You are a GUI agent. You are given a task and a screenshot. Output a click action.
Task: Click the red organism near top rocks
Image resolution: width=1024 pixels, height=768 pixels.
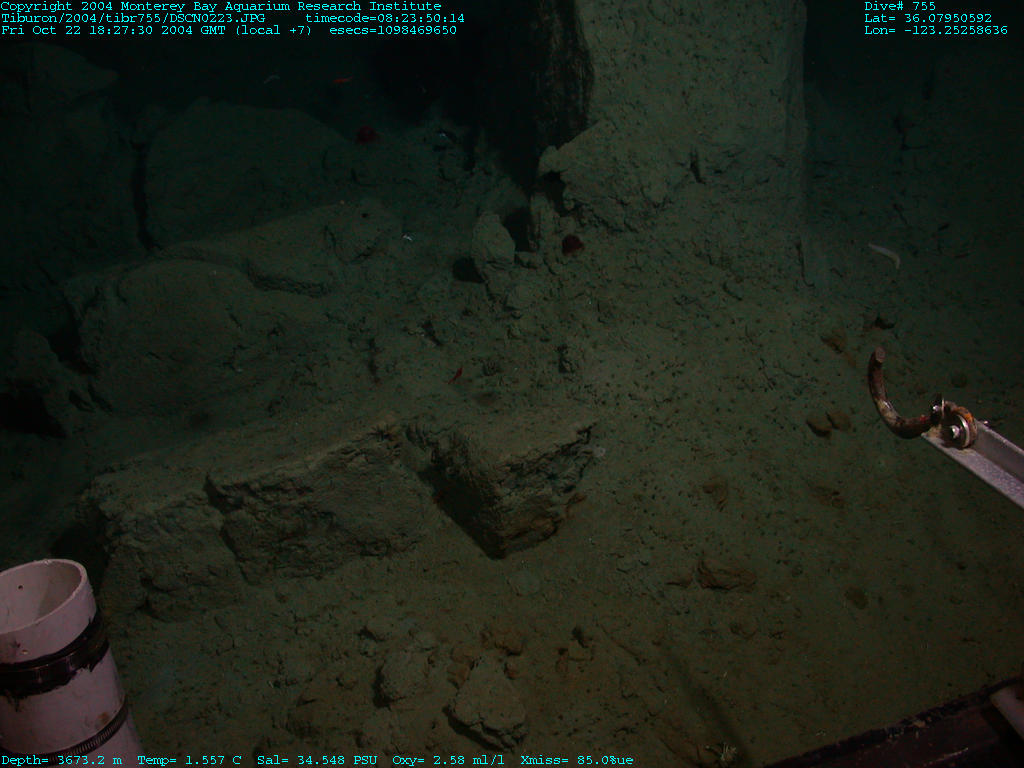[367, 133]
